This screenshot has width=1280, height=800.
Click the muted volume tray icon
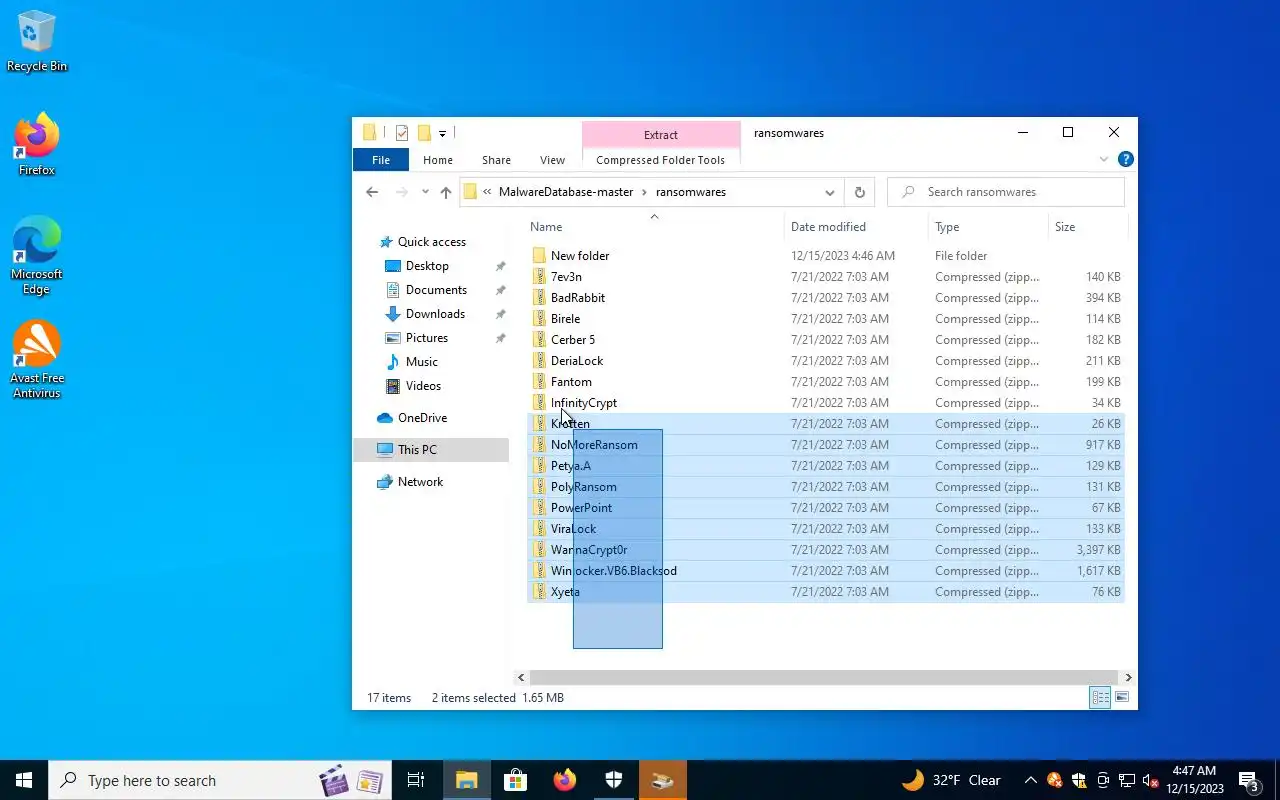click(x=1151, y=780)
